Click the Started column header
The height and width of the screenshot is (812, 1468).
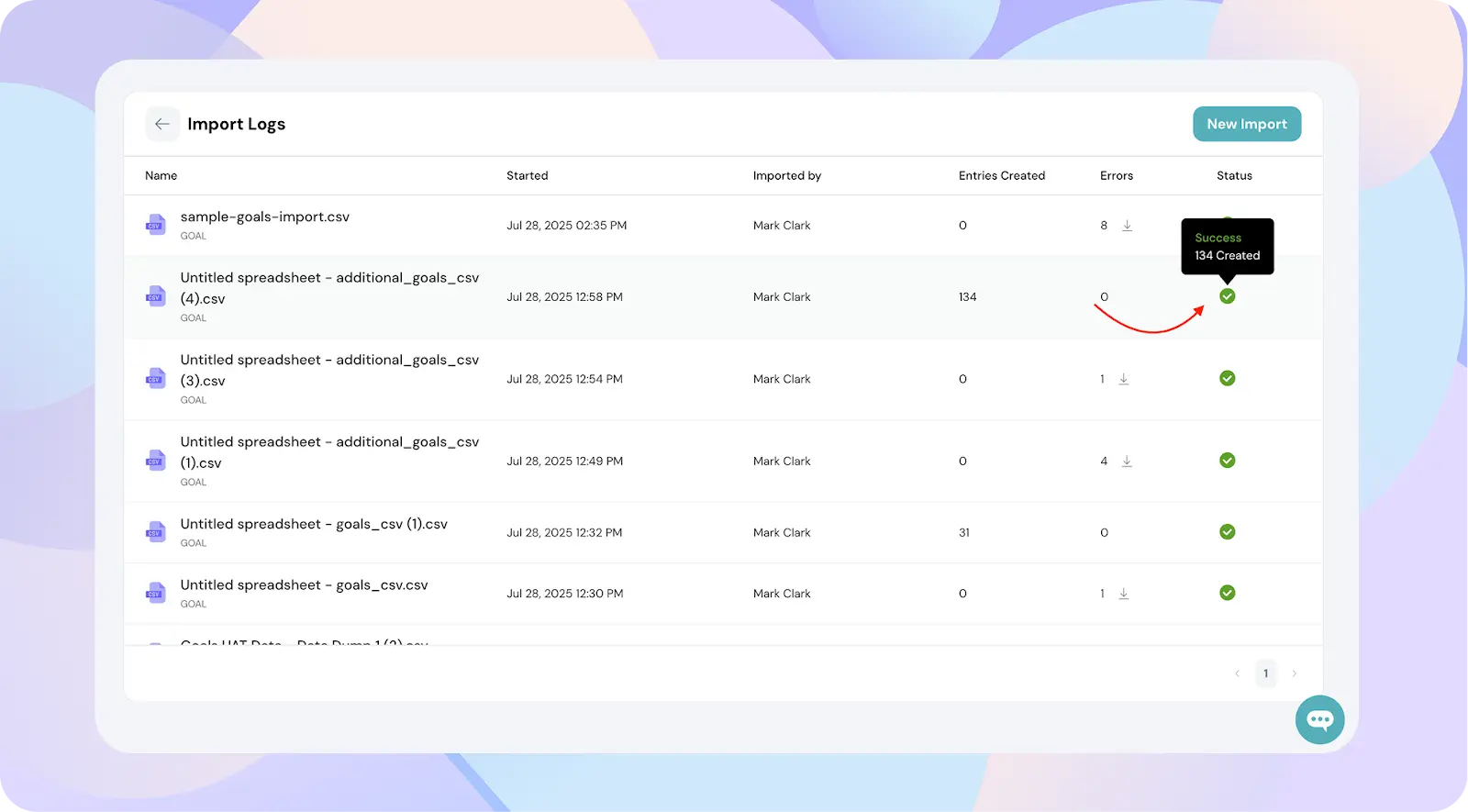[x=527, y=175]
